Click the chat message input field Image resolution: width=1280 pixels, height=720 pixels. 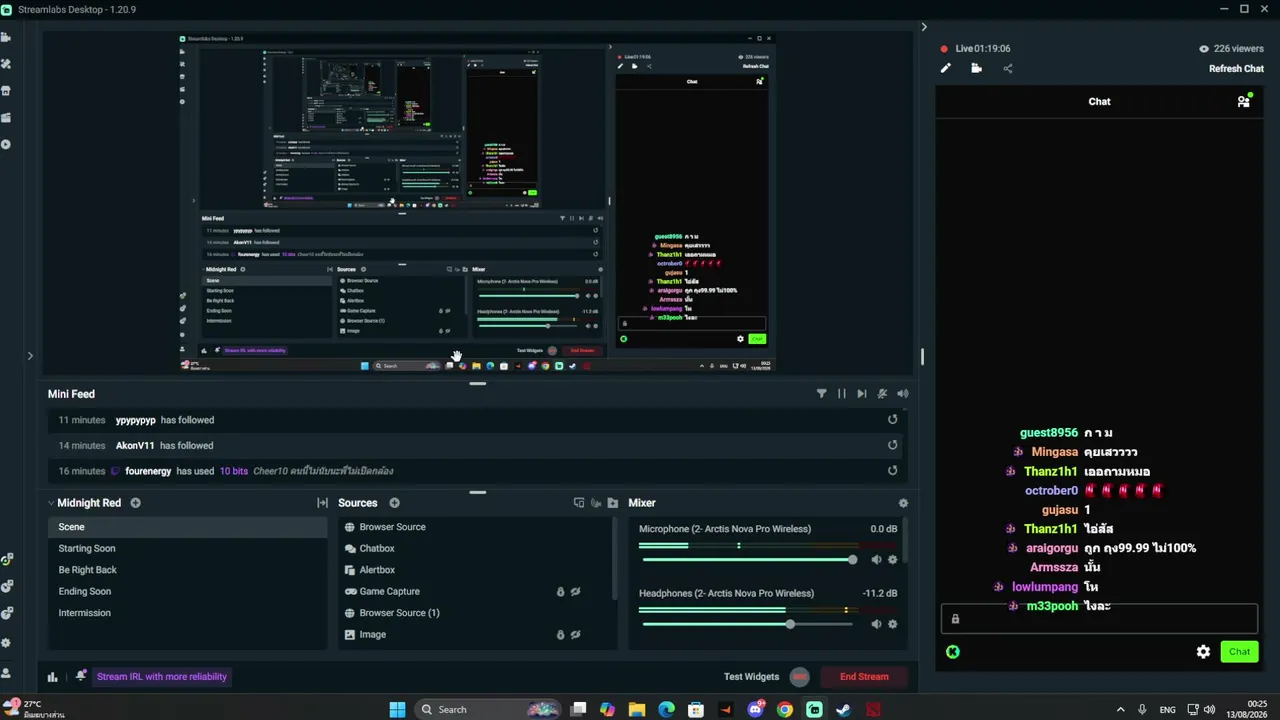pos(1099,619)
